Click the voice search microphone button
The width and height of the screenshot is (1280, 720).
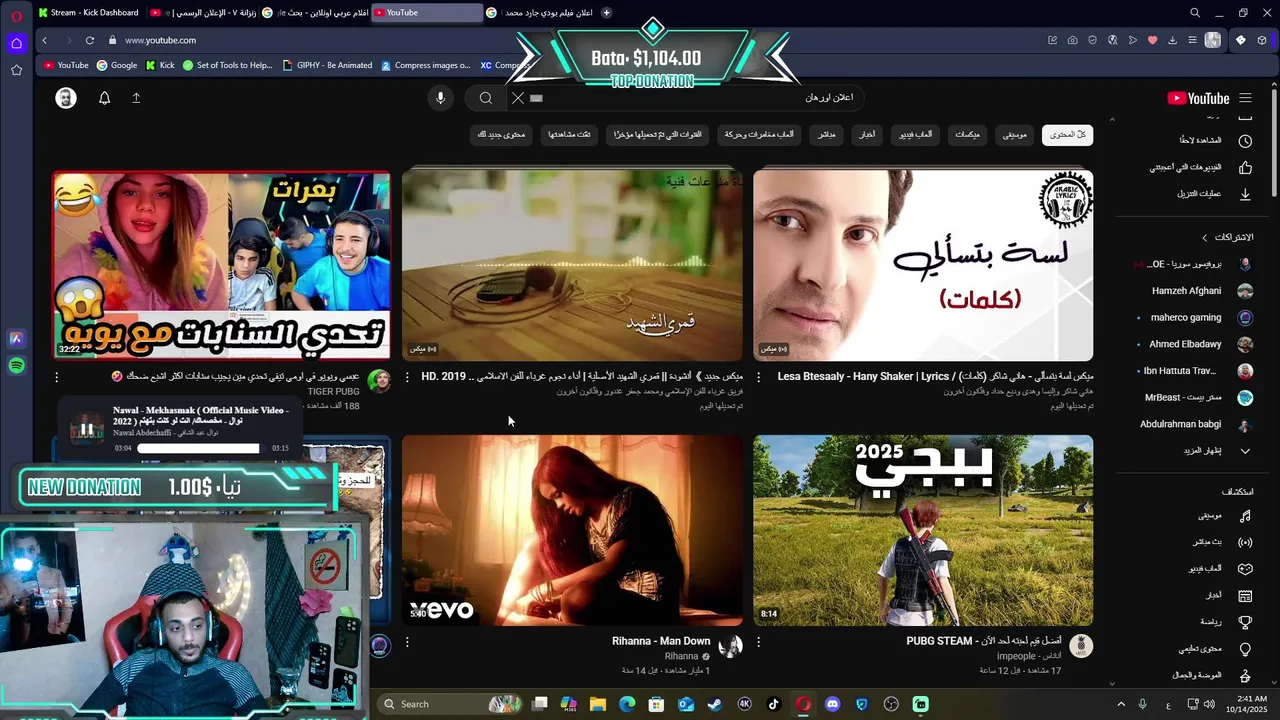pyautogui.click(x=440, y=98)
